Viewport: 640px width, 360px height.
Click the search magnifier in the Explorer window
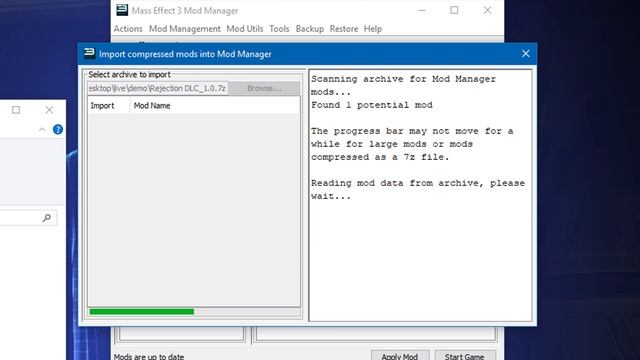[x=47, y=218]
